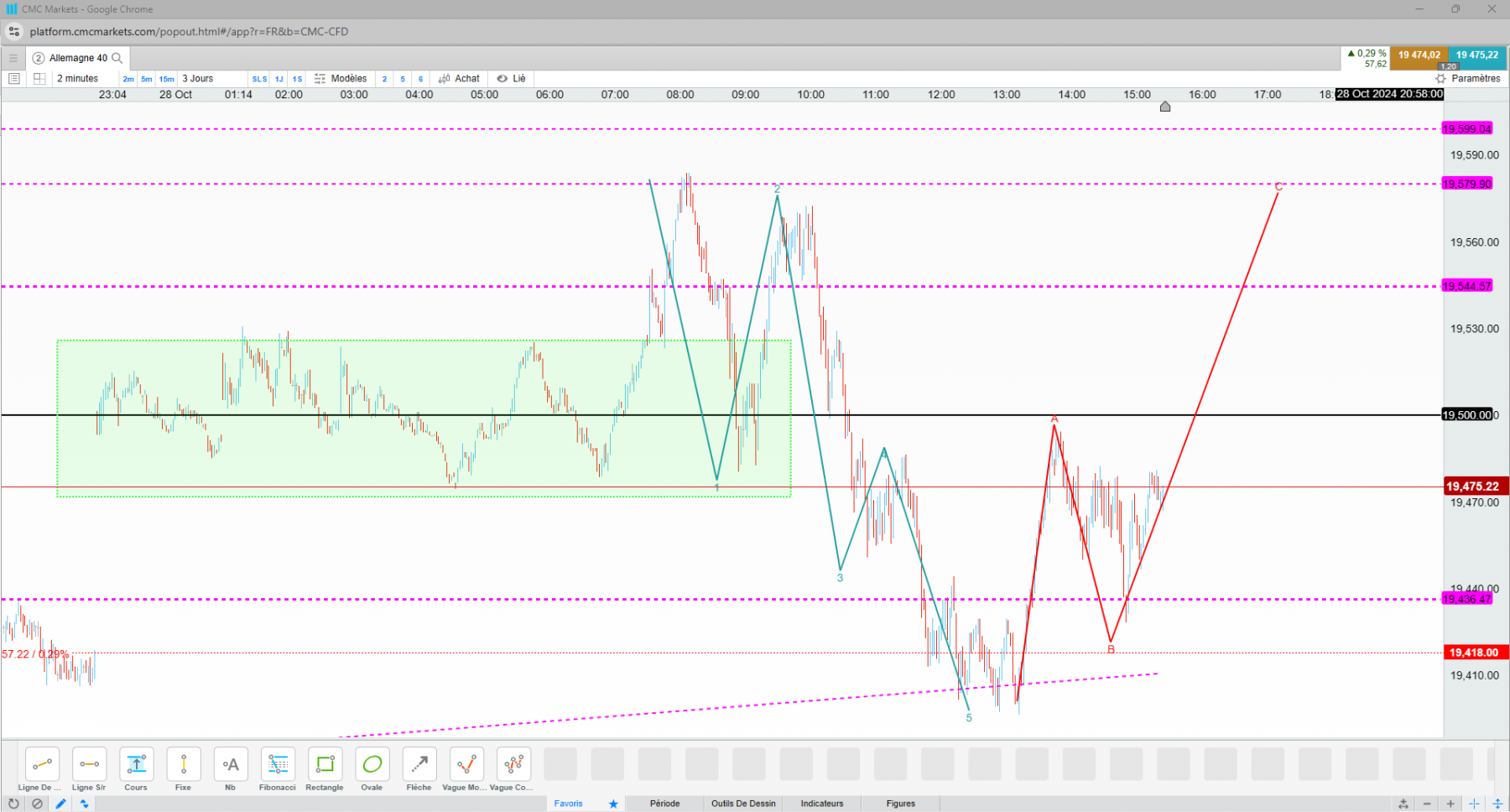Select the Vague Corrective wave tool
This screenshot has width=1510, height=812.
[x=513, y=764]
